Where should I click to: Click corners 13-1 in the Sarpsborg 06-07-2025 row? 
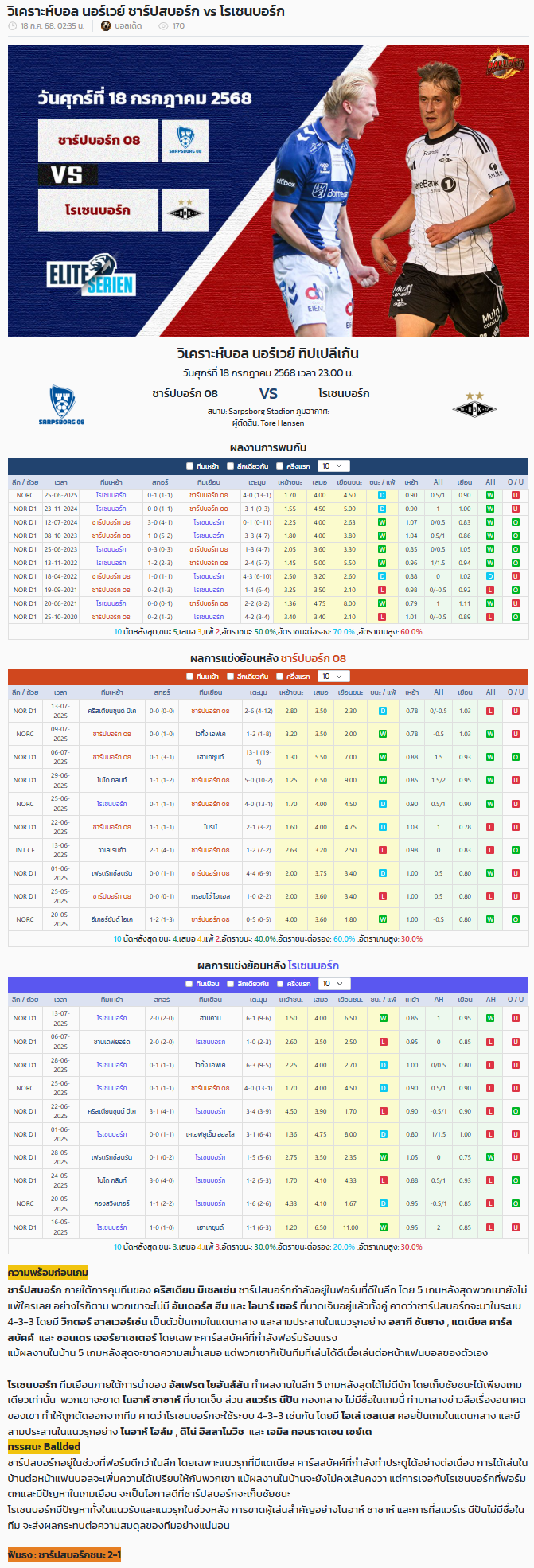point(257,757)
